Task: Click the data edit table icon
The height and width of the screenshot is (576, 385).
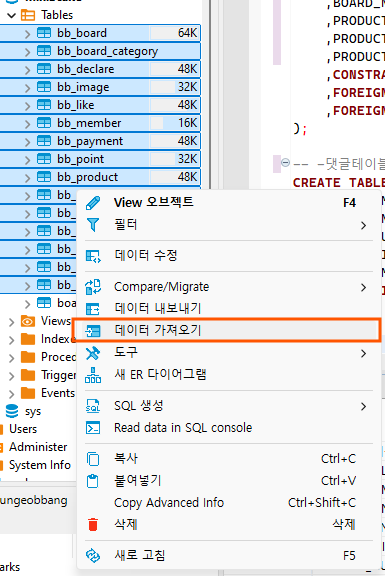Action: [93, 256]
